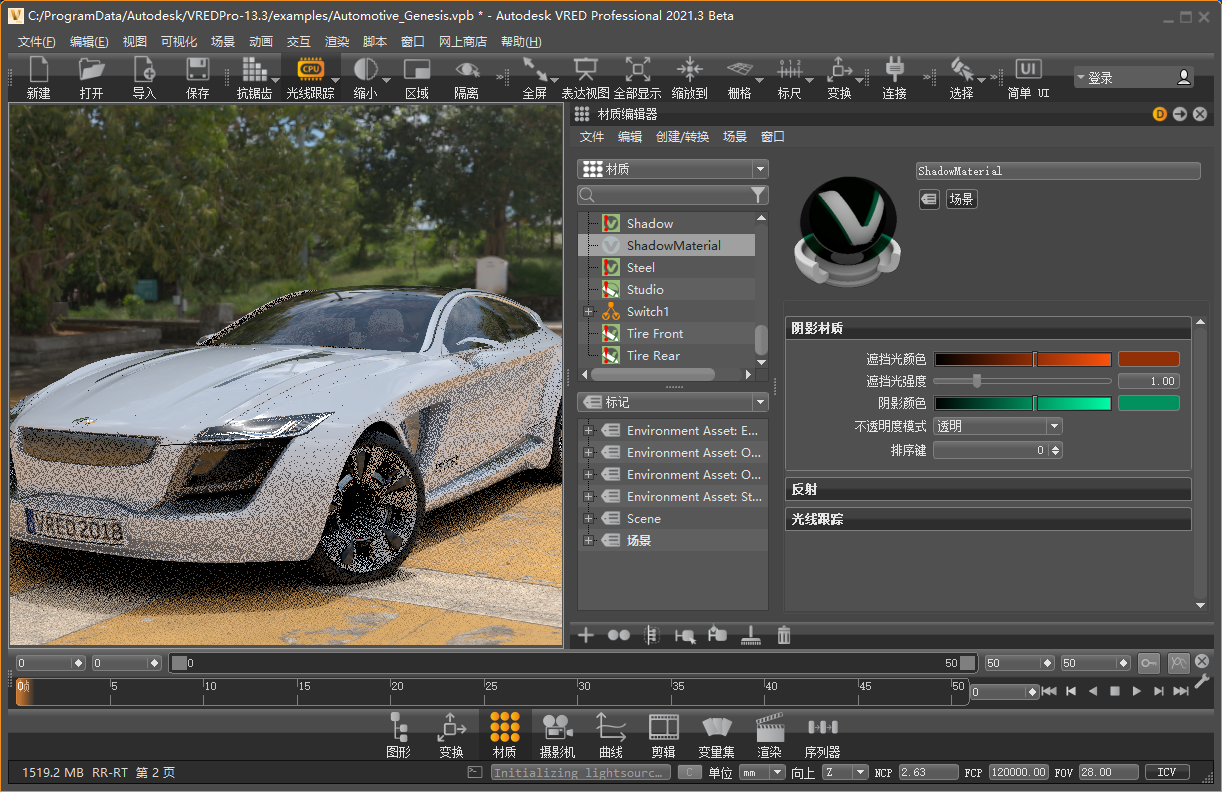The height and width of the screenshot is (792, 1222).
Task: Click the Import (导入) toolbar icon
Action: click(144, 77)
